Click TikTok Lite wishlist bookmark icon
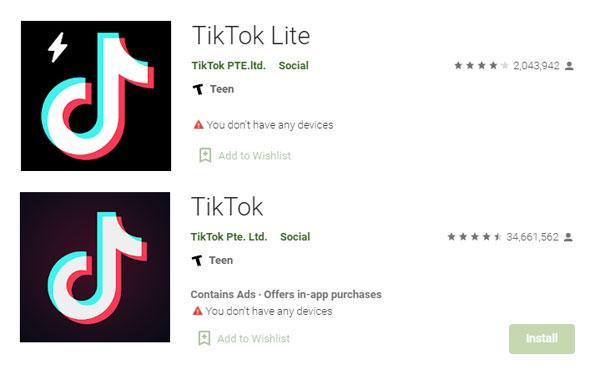 point(205,155)
